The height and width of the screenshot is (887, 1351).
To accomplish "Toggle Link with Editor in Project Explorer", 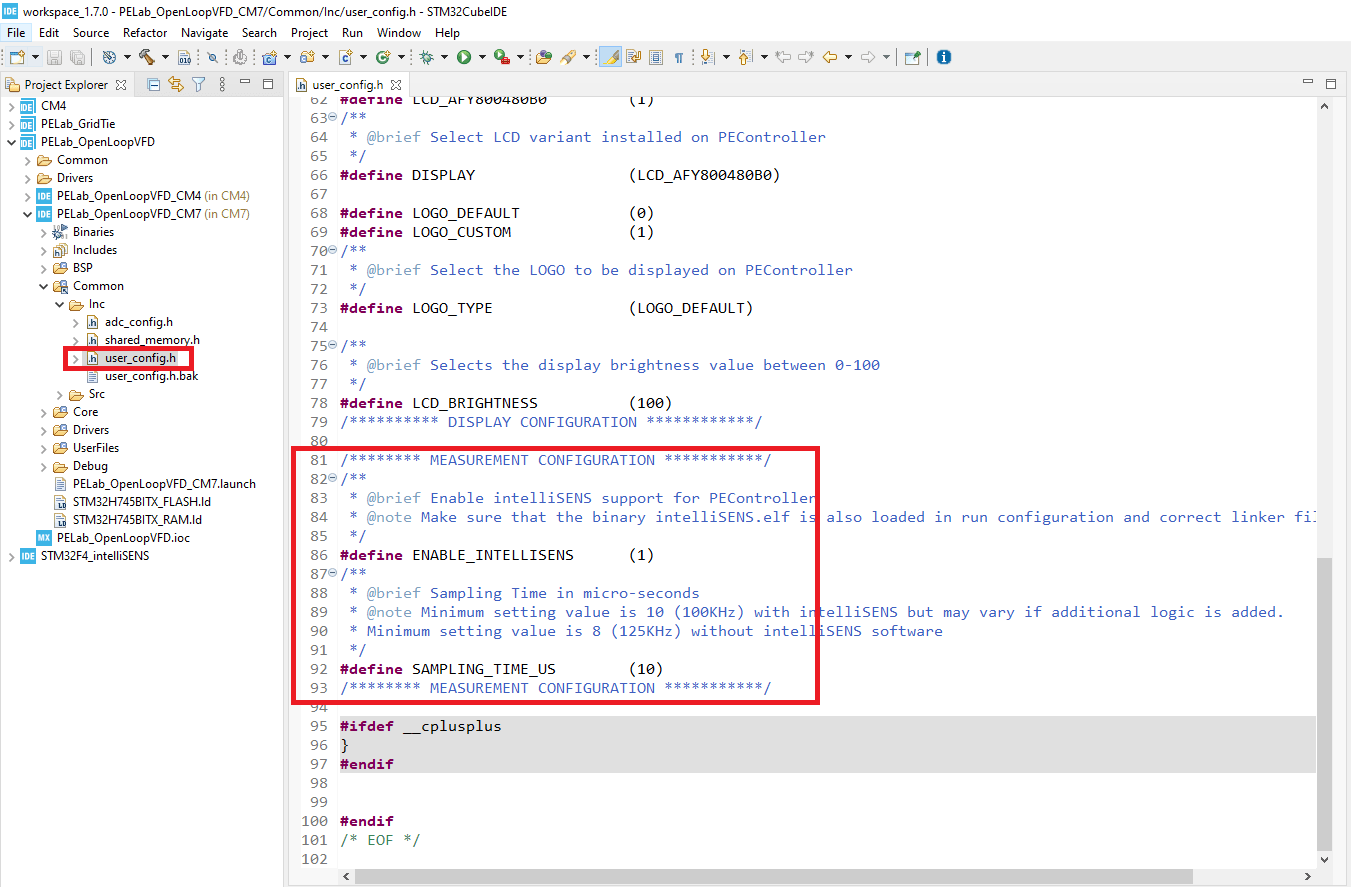I will pos(176,85).
